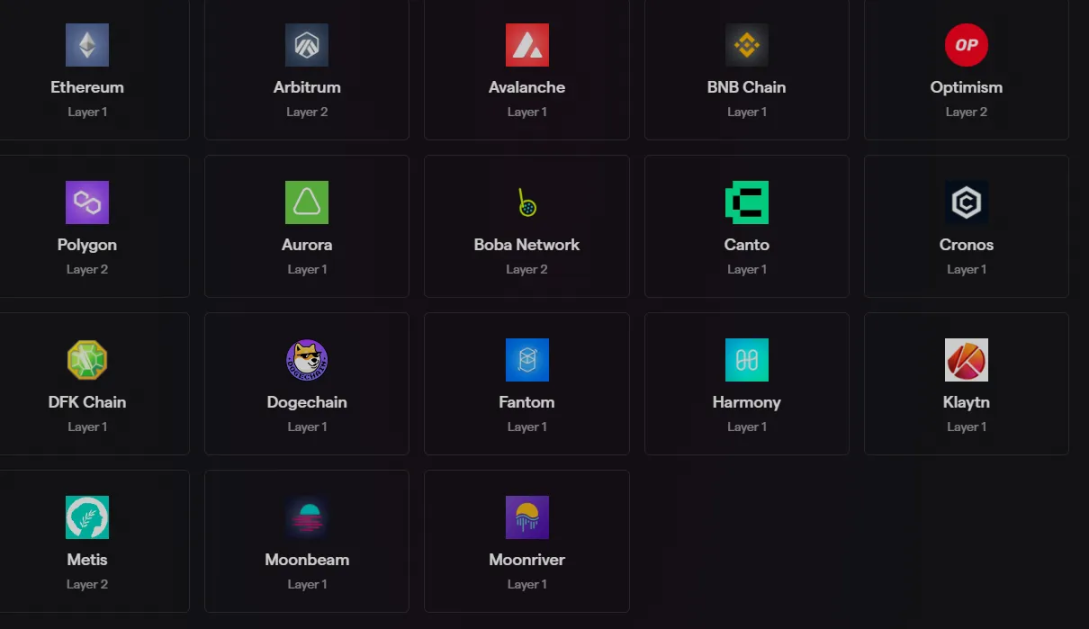This screenshot has width=1089, height=629.
Task: Choose the BNB Chain yellow icon
Action: [x=746, y=45]
